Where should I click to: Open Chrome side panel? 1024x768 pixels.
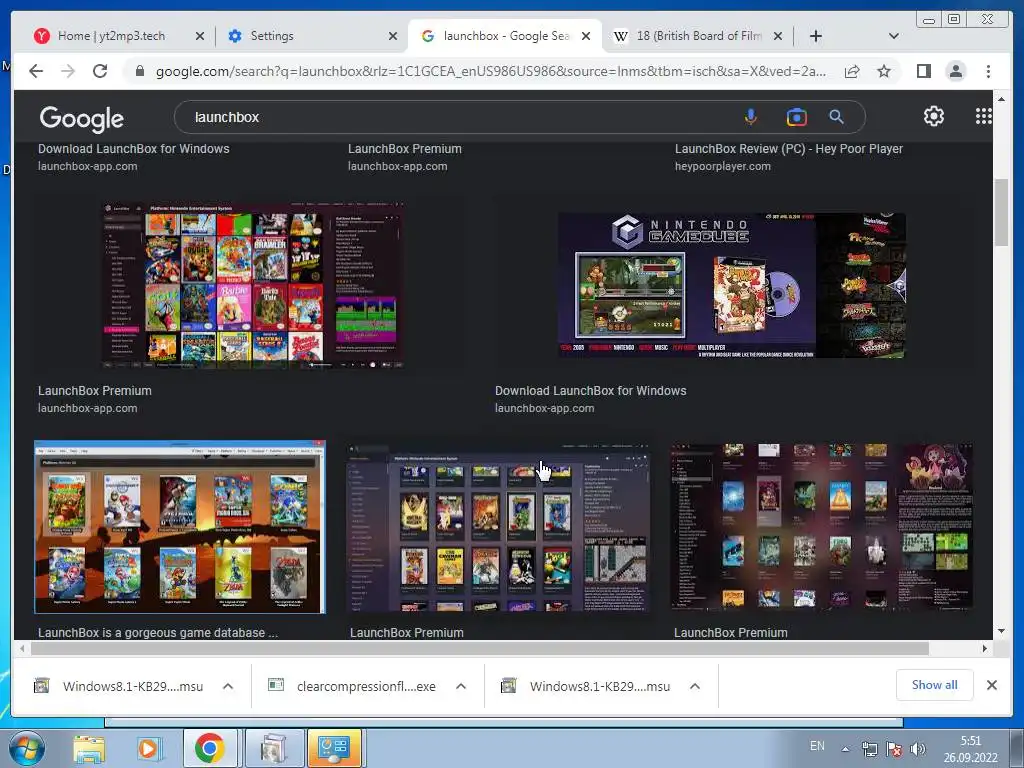point(923,71)
